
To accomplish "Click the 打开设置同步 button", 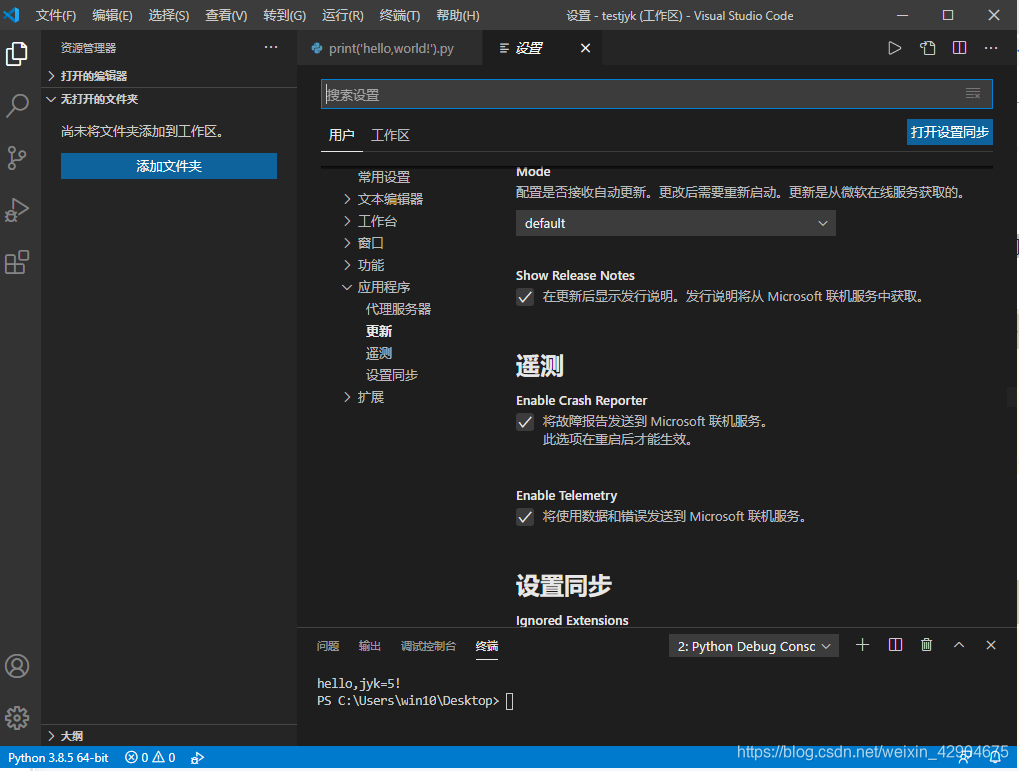I will (x=949, y=132).
